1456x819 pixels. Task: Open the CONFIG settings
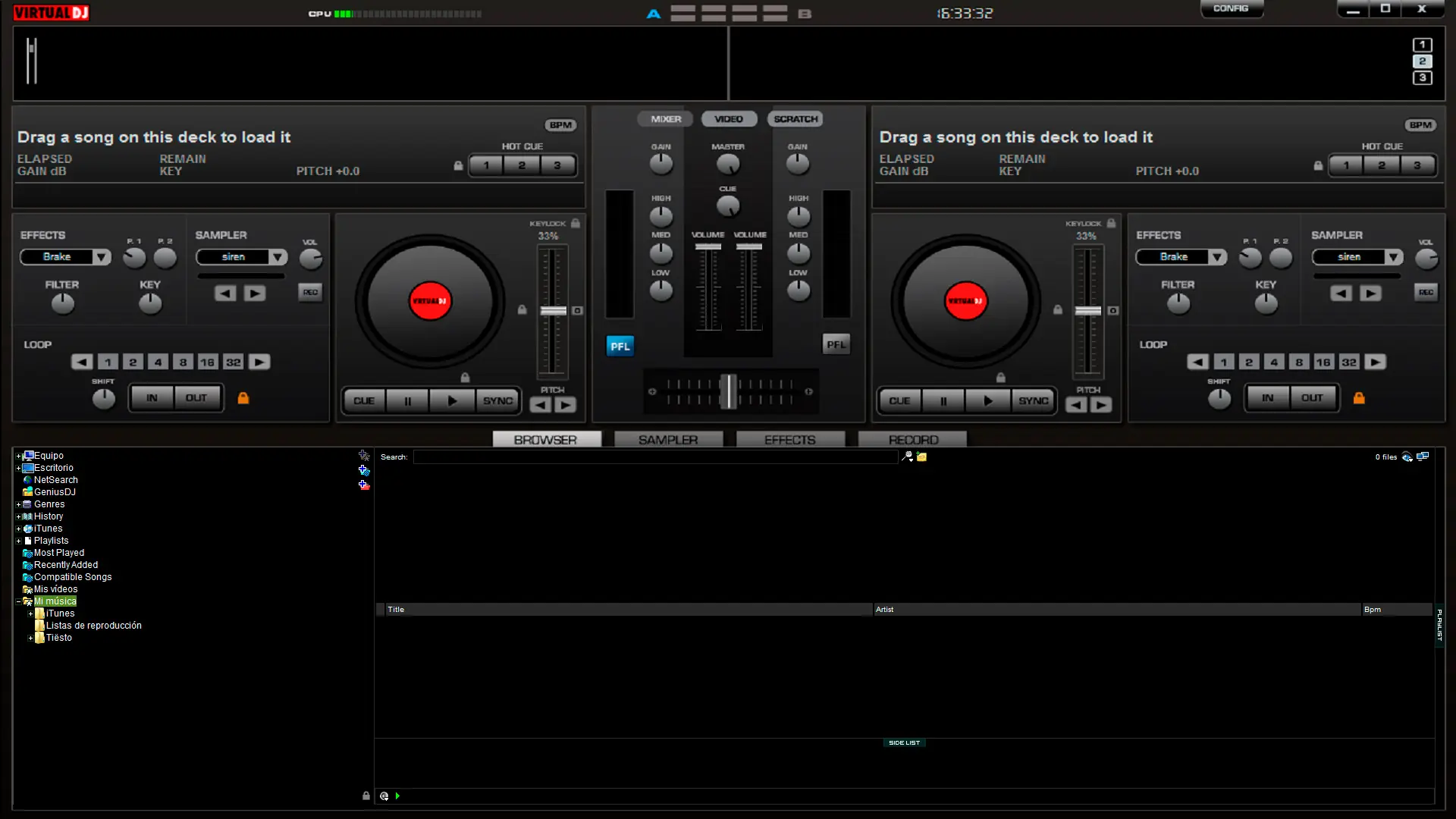click(x=1231, y=8)
